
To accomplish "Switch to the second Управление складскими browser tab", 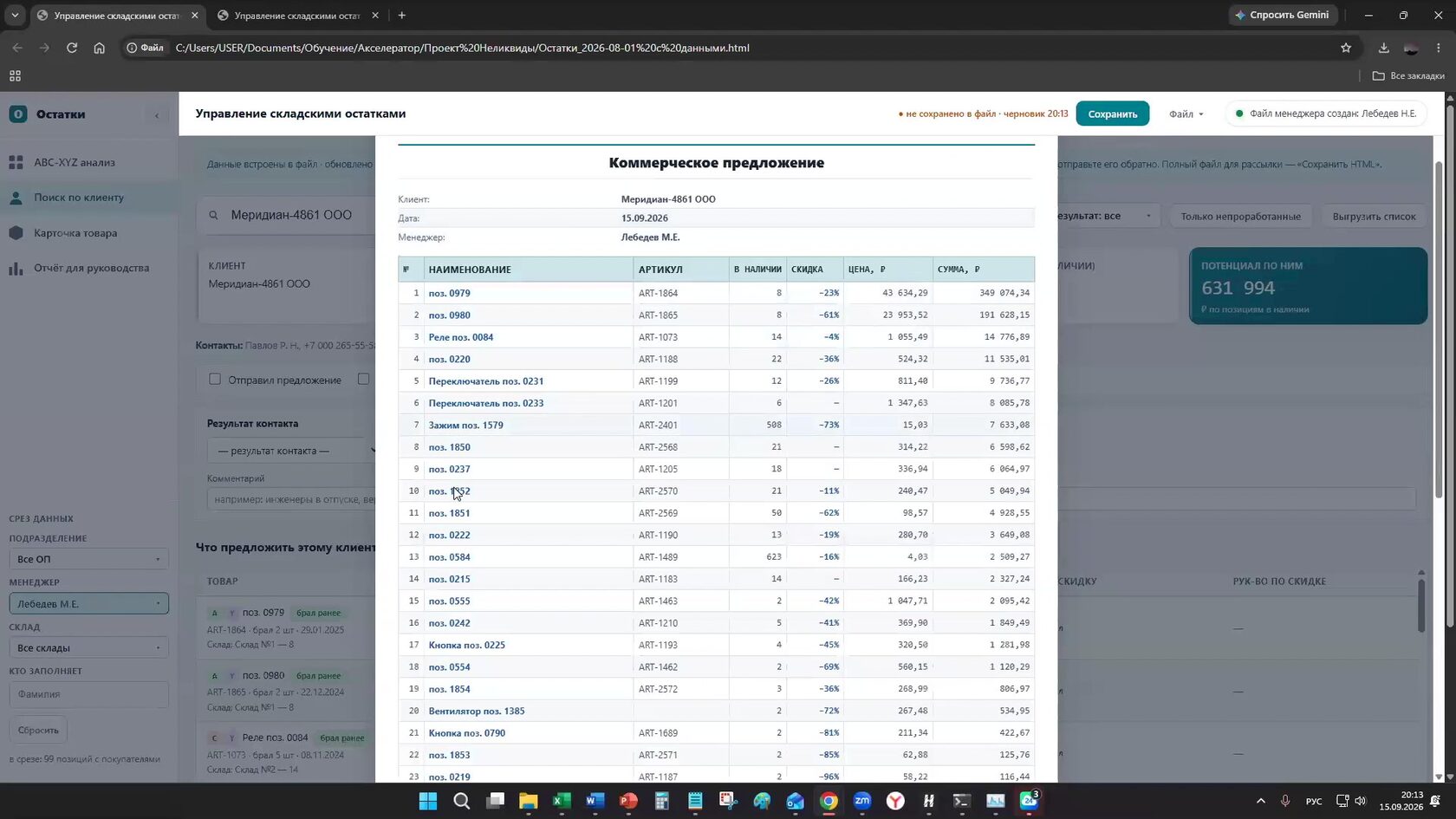I will point(296,16).
